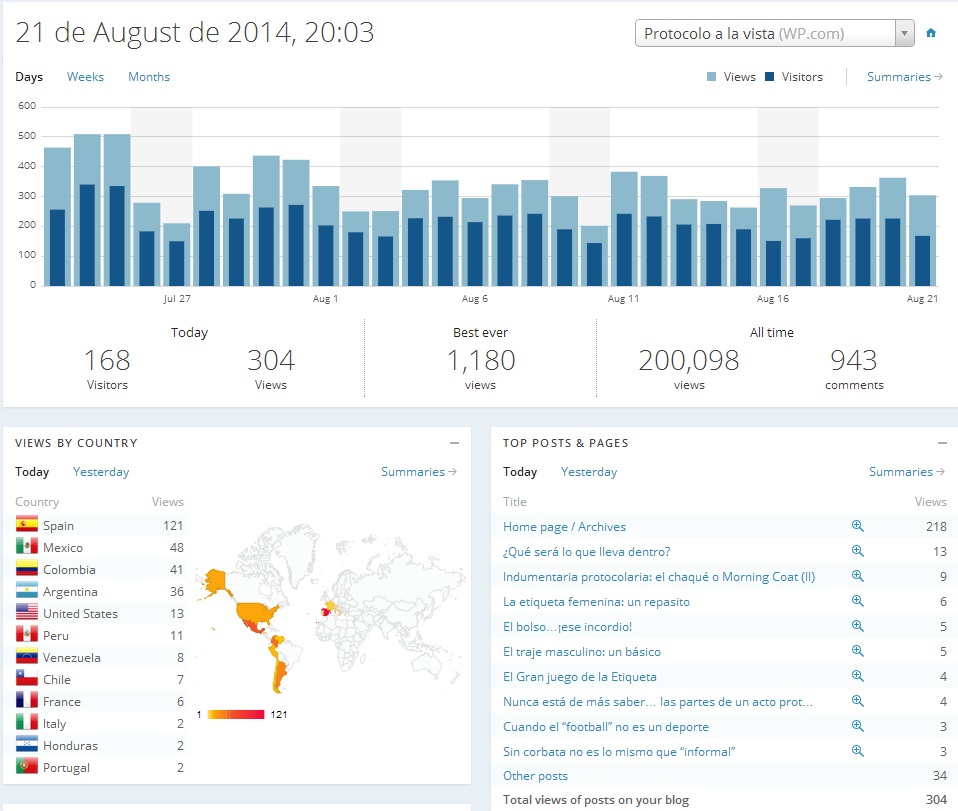Open magnifier stats for La etiqueta femenina post
Screen dimensions: 958x811
coord(858,601)
